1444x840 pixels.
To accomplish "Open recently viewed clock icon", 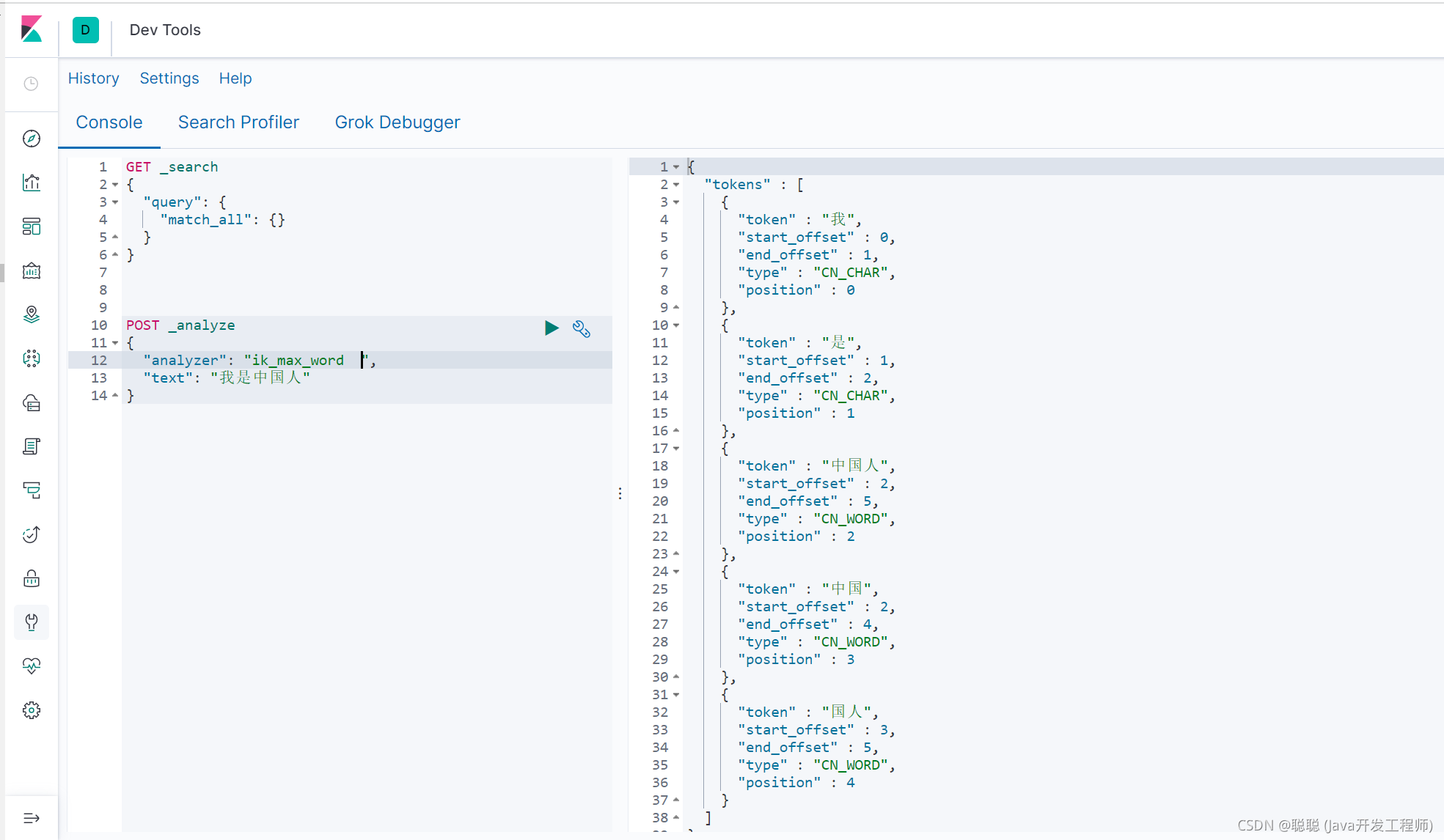I will (31, 84).
